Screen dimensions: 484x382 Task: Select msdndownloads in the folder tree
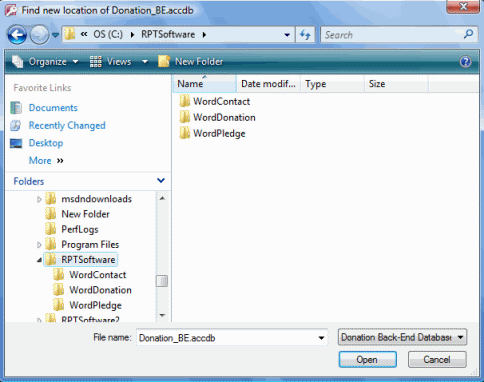click(96, 199)
